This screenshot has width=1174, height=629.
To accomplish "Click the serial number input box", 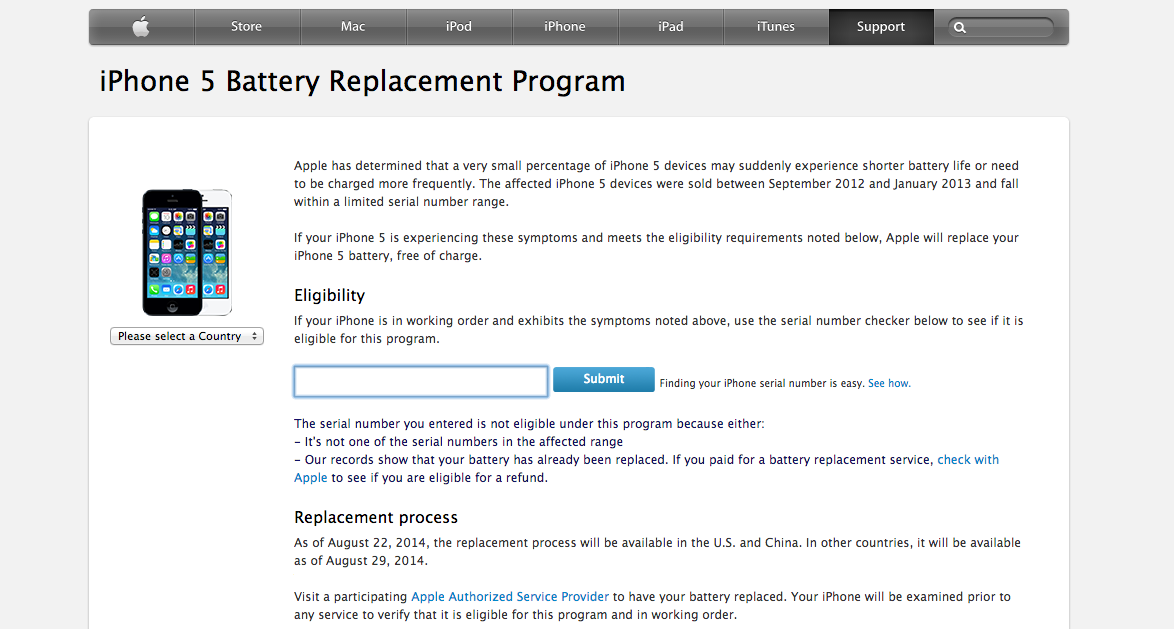I will click(421, 381).
